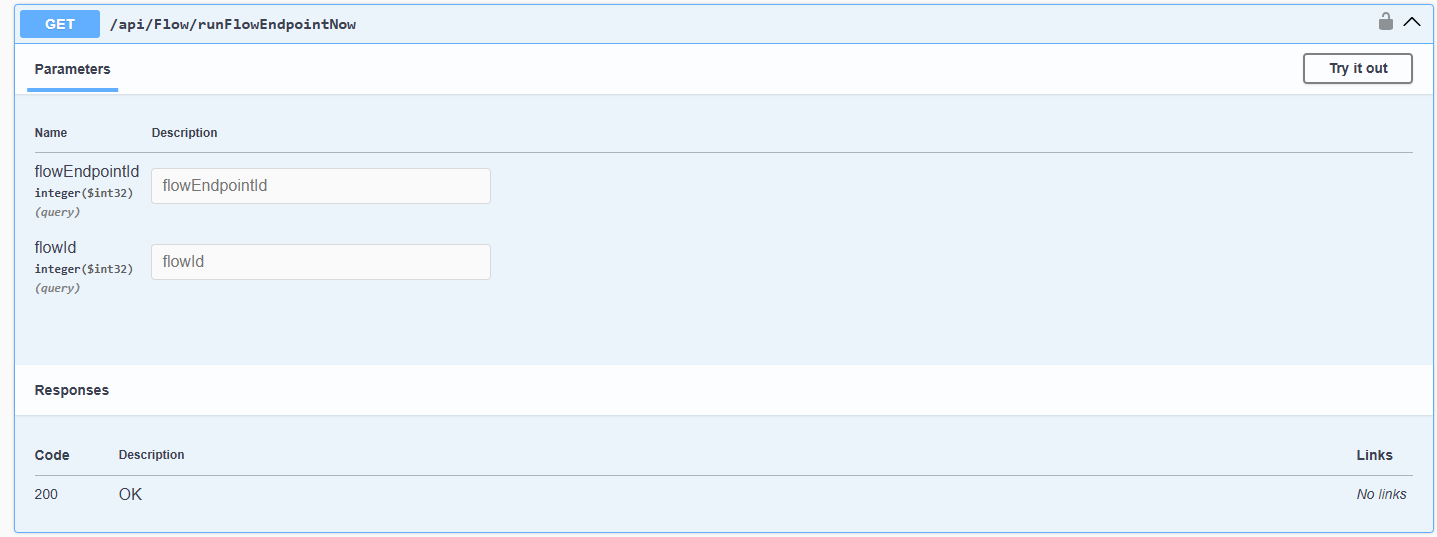Viewport: 1437px width, 537px height.
Task: Click the Code column header
Action: click(52, 455)
